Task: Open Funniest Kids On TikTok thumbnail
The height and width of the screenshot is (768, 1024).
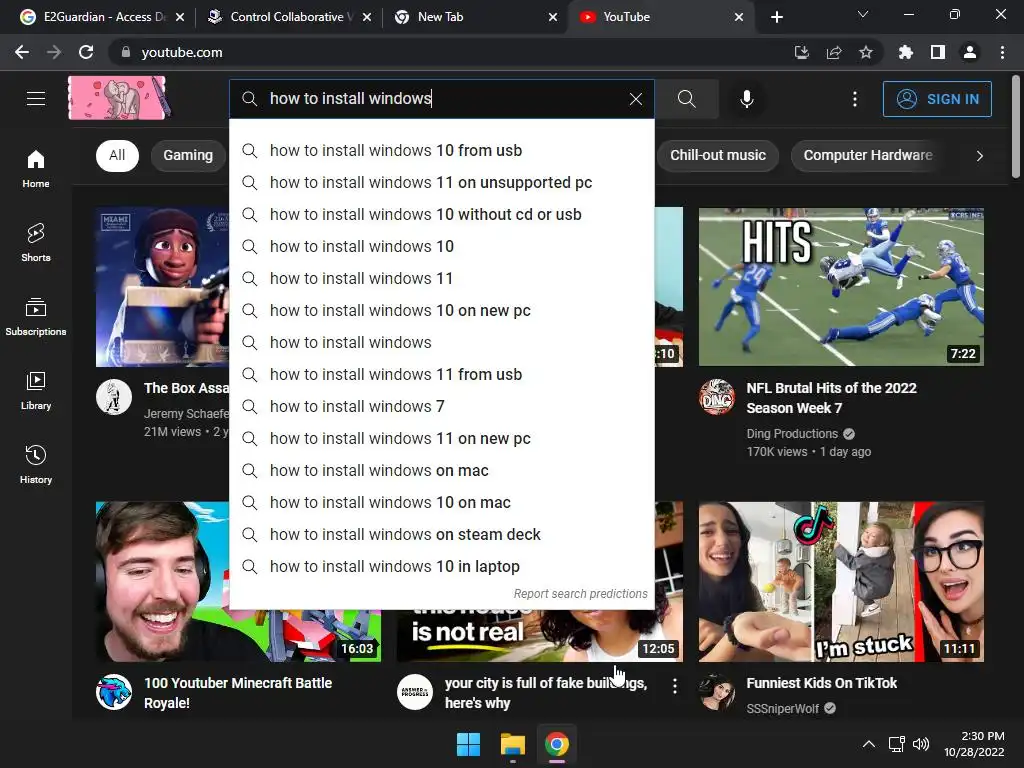Action: coord(841,581)
